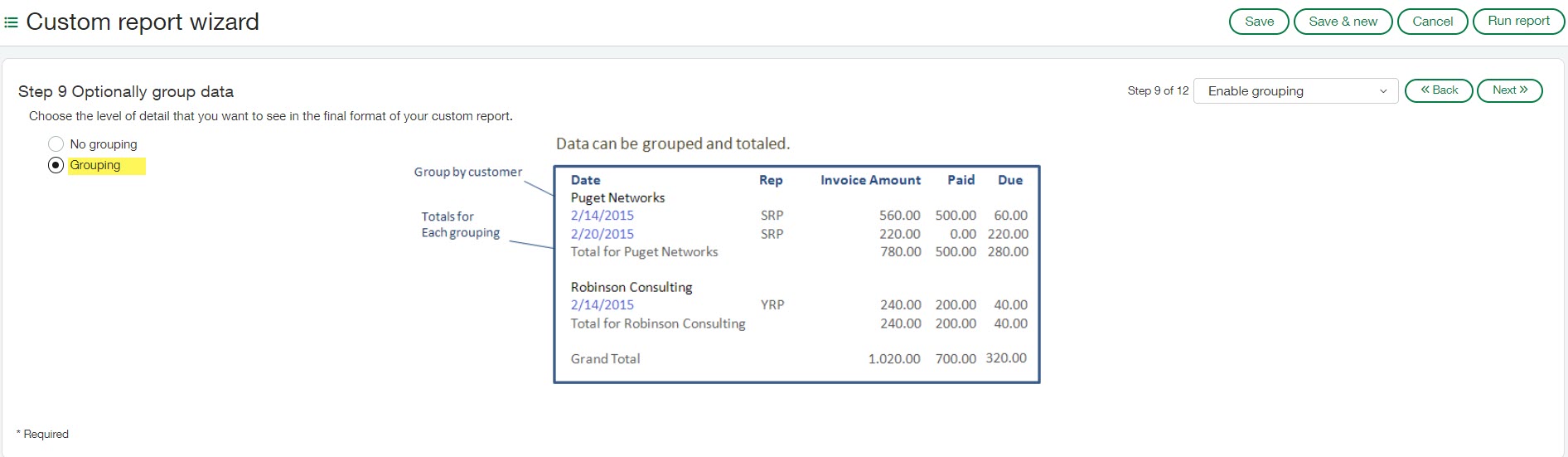Select the Grouping radio button
The width and height of the screenshot is (1568, 457).
(x=56, y=165)
